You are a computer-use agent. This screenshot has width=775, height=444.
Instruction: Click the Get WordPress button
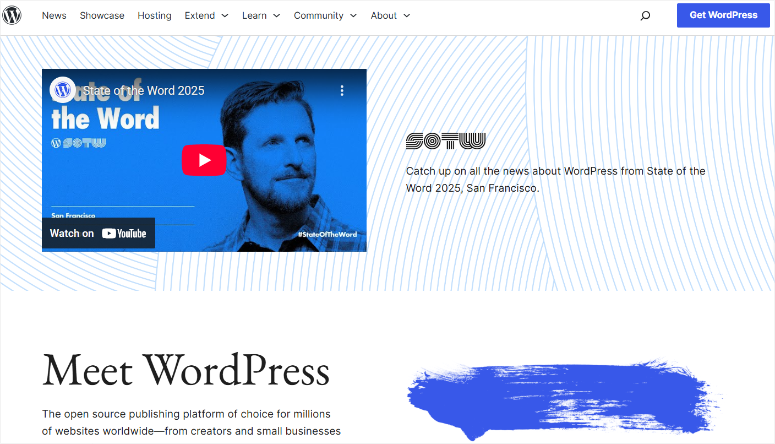coord(723,15)
